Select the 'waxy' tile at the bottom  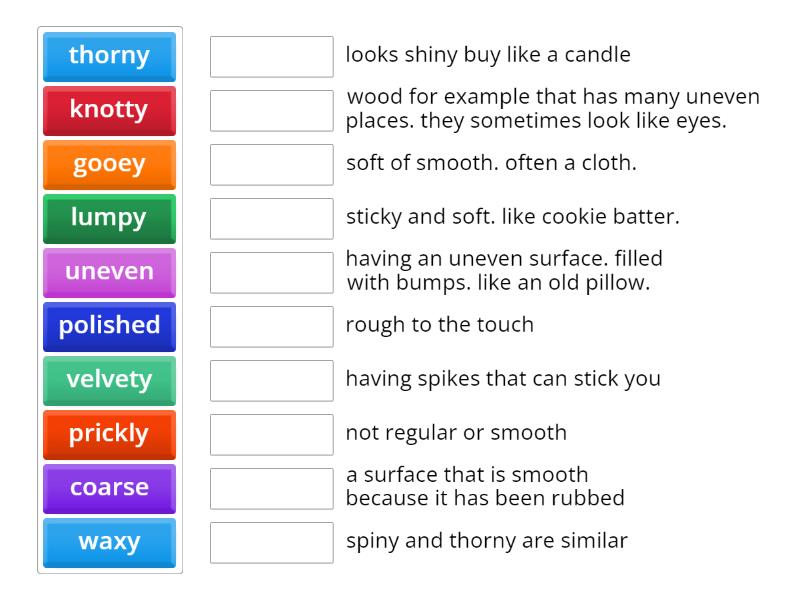[109, 542]
